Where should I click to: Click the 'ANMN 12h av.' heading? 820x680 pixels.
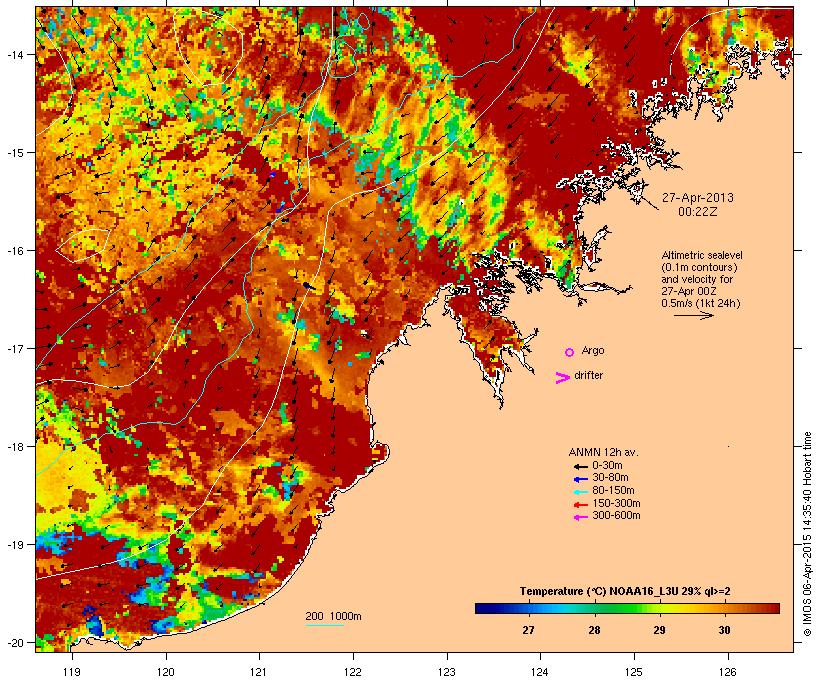tap(603, 452)
